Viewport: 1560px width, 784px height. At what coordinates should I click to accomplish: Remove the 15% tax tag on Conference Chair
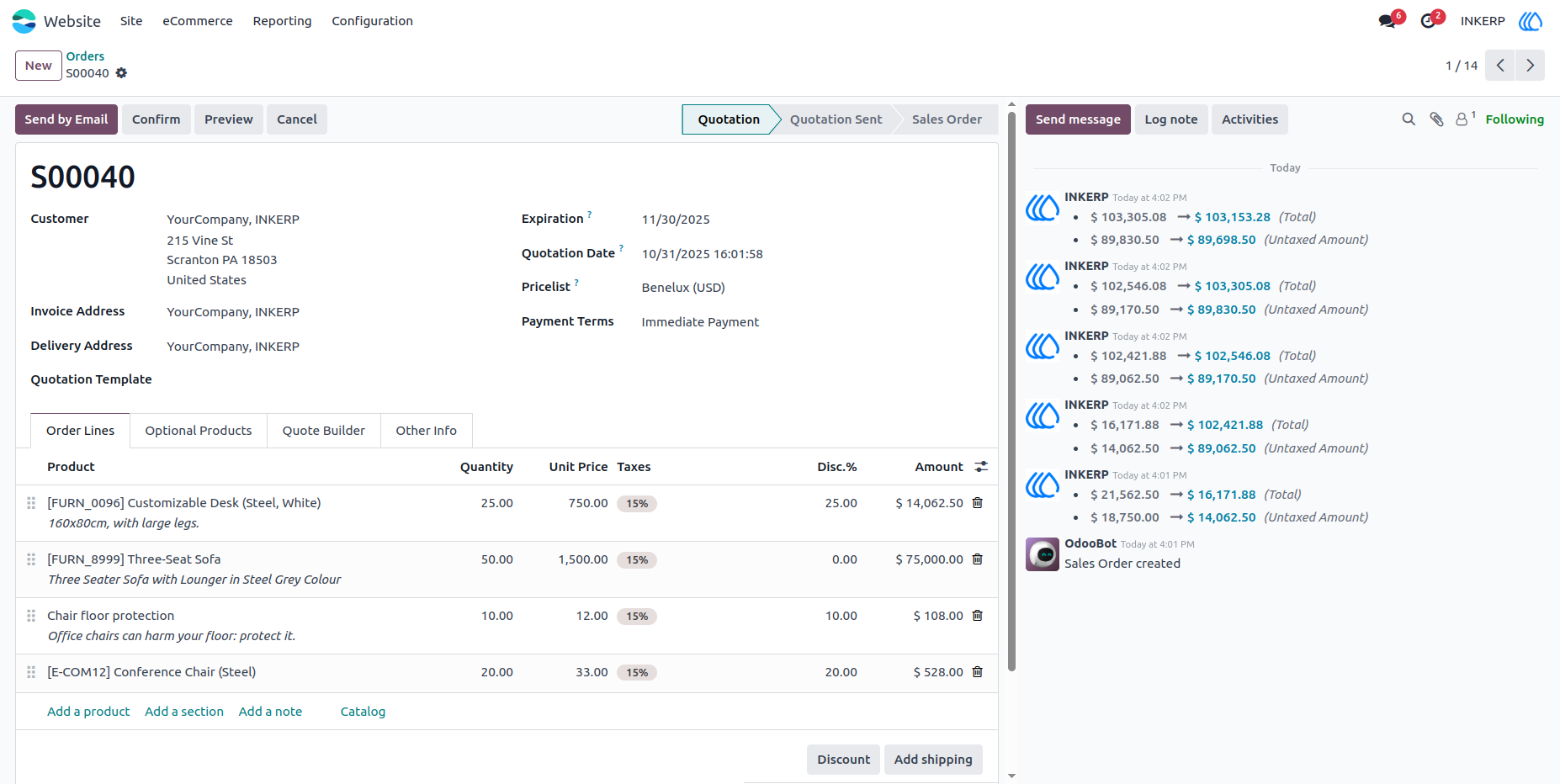coord(637,673)
